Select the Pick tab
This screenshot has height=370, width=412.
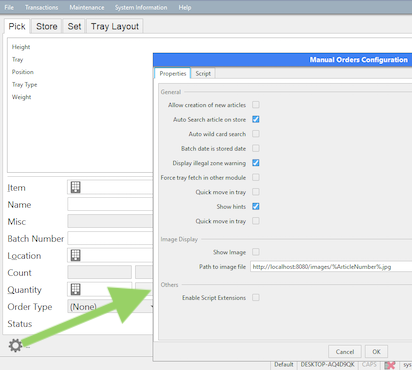17,26
